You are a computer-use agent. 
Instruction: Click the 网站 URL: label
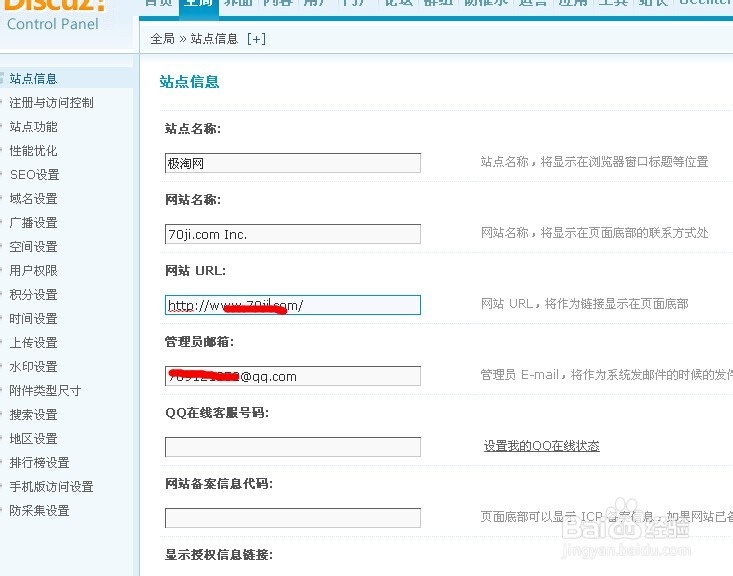[195, 271]
